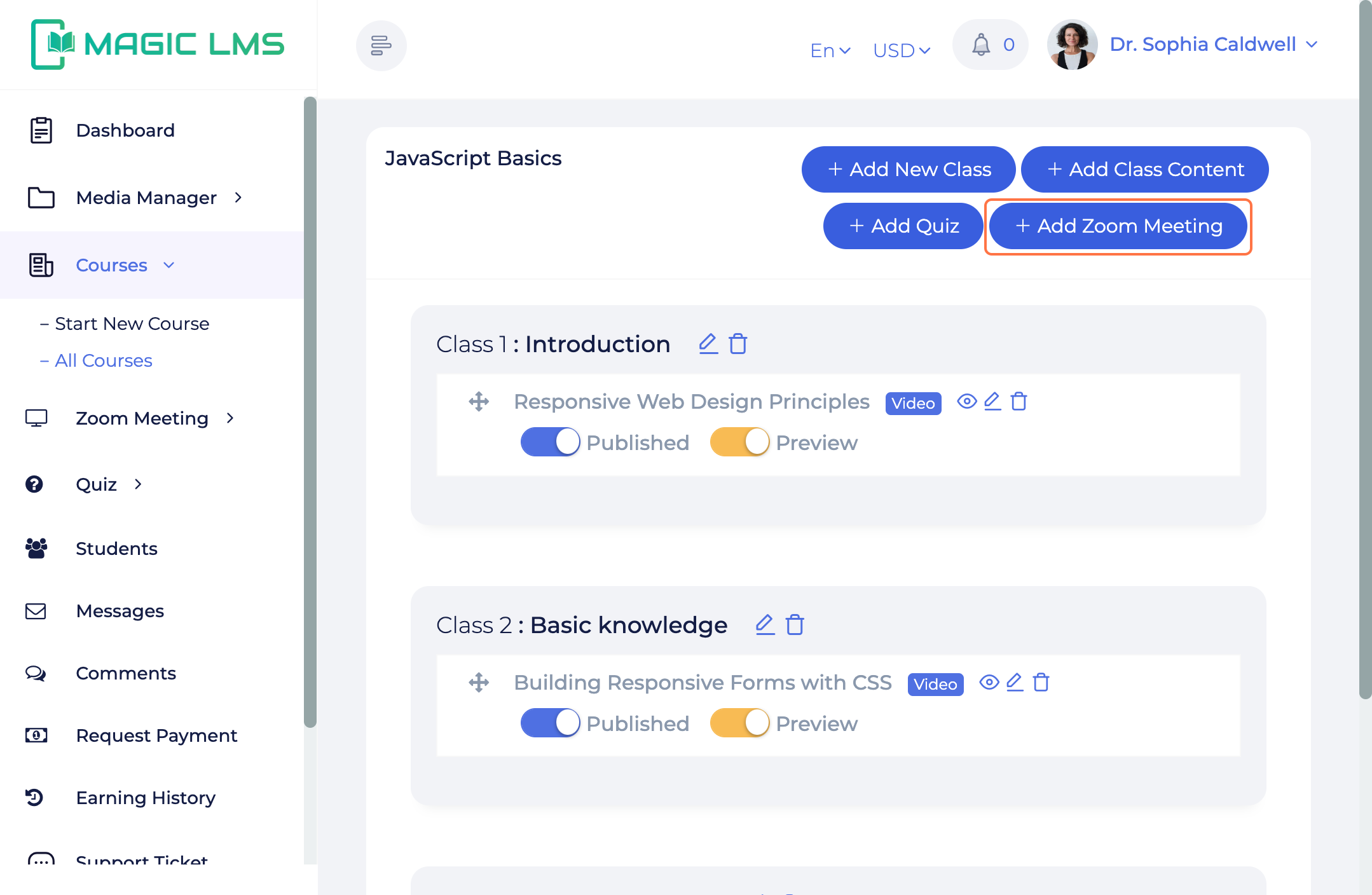Delete Class 2 Basic knowledge trash icon
Screen dimensions: 1372x895
[x=795, y=625]
